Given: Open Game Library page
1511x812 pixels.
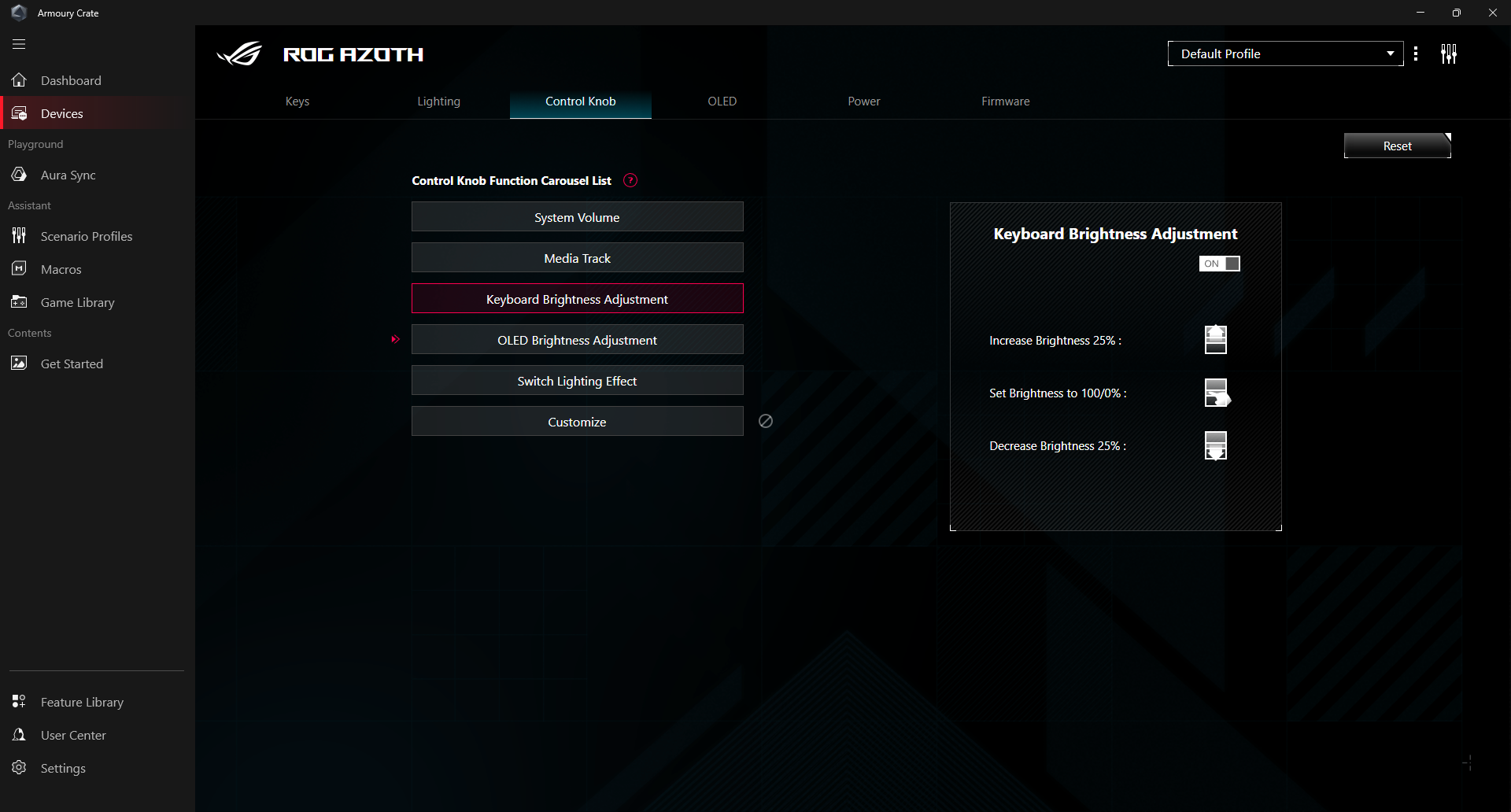Looking at the screenshot, I should point(98,302).
